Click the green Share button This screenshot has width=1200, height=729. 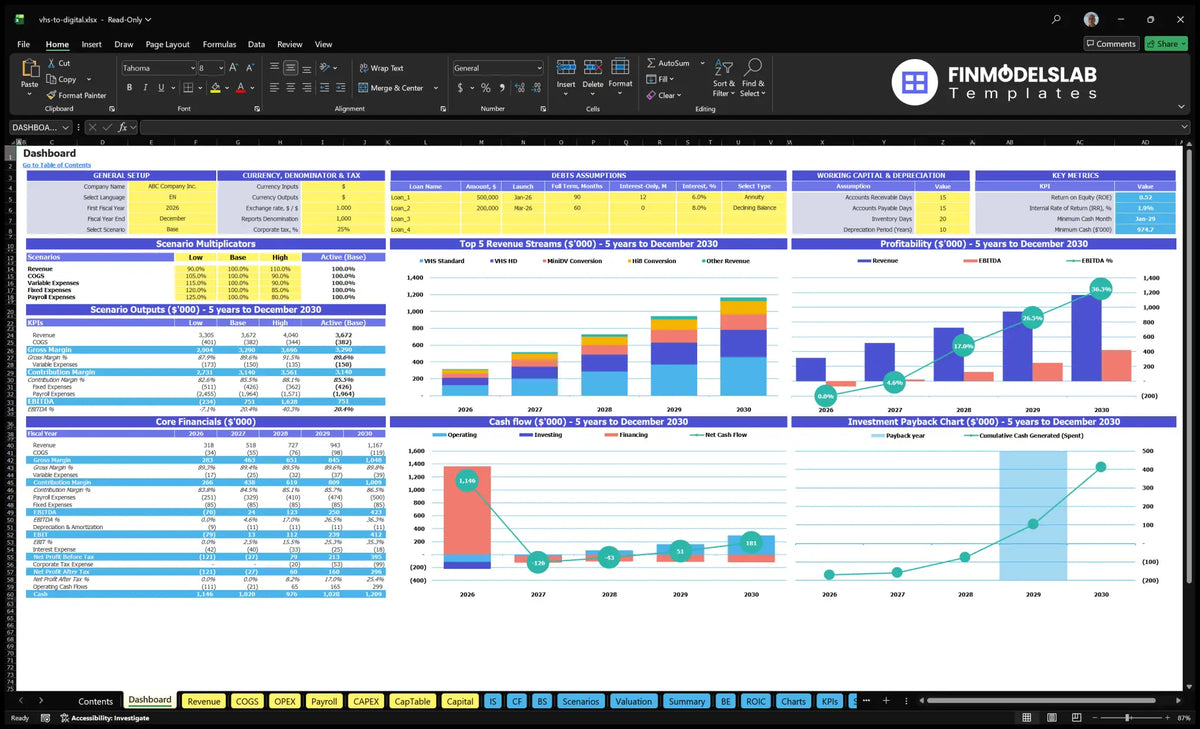click(1166, 44)
